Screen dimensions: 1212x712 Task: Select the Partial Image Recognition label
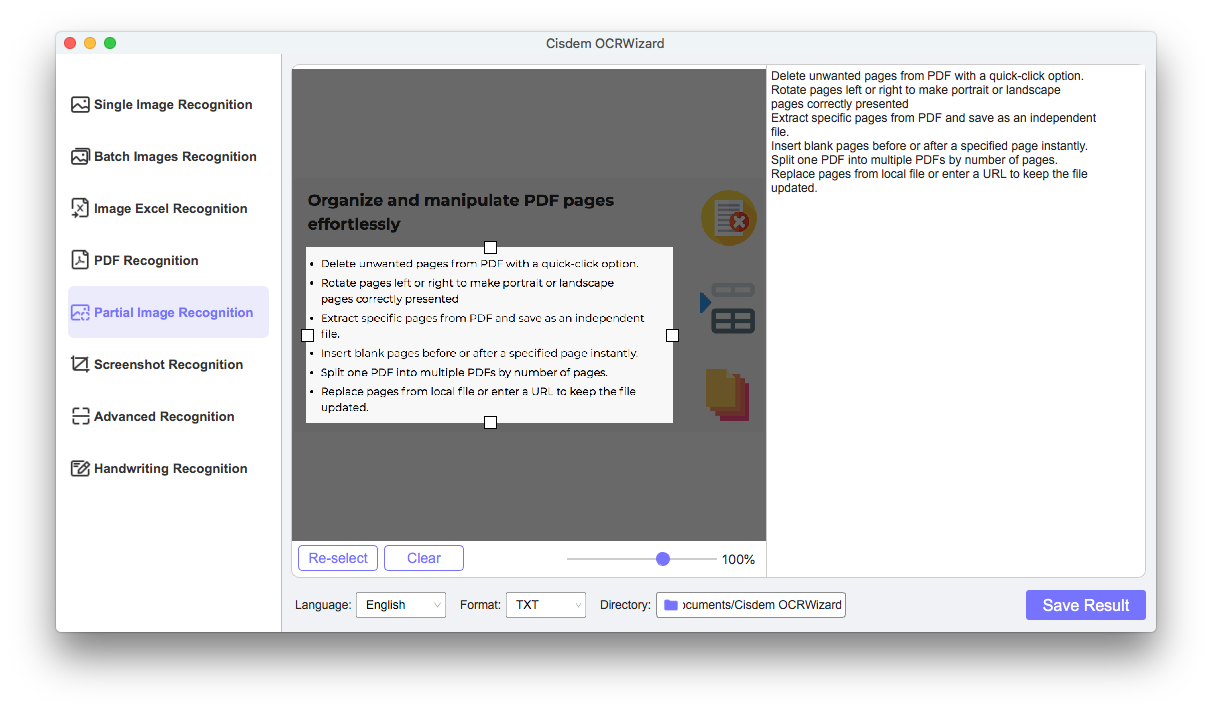tap(173, 313)
